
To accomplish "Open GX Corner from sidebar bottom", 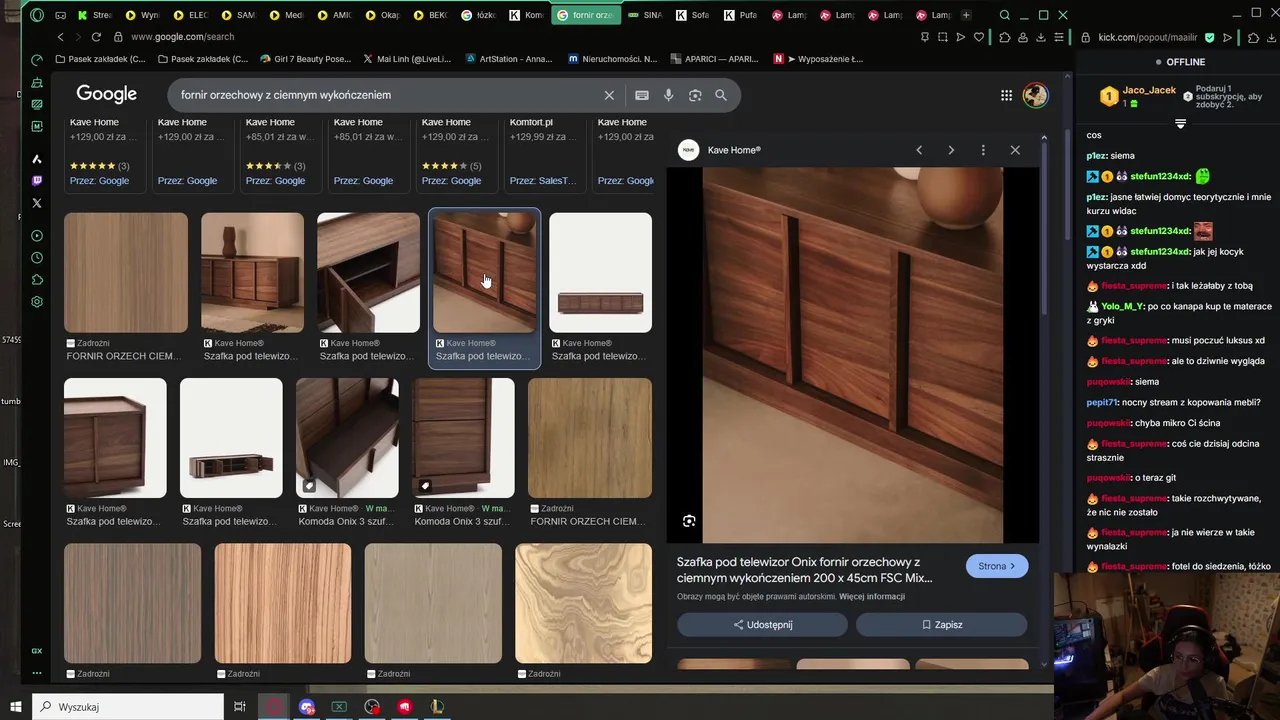I will pyautogui.click(x=37, y=650).
